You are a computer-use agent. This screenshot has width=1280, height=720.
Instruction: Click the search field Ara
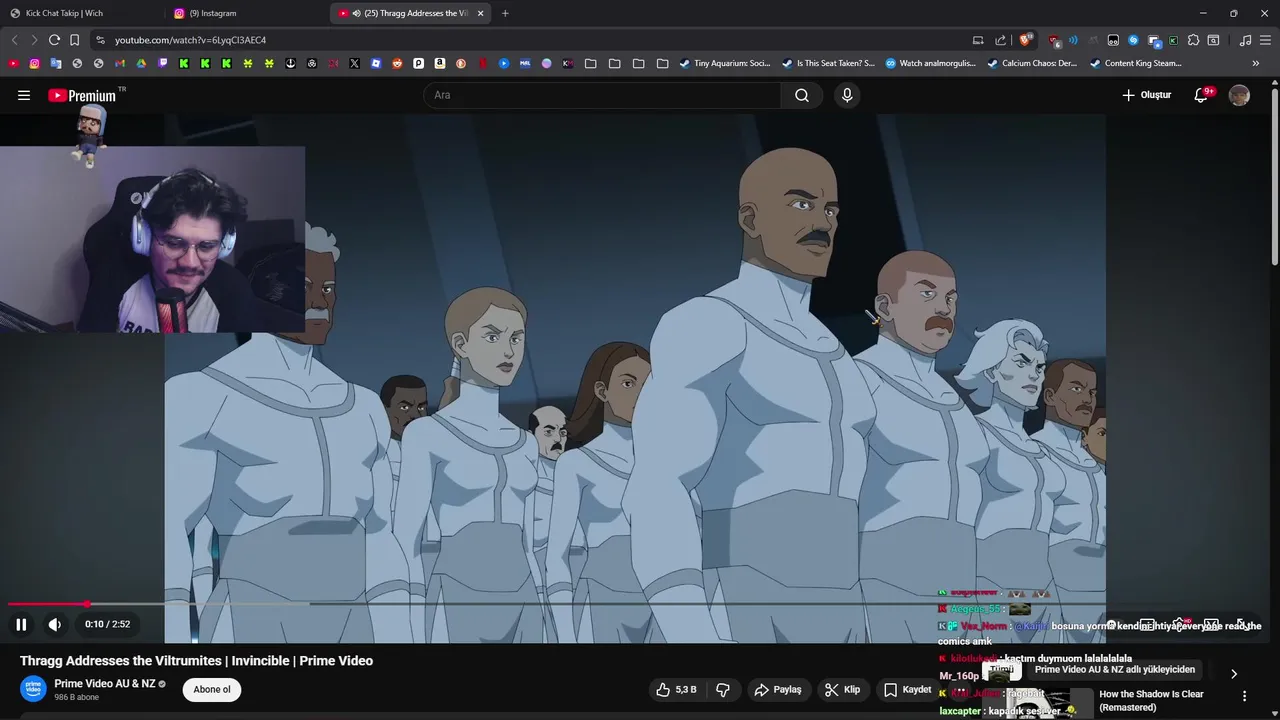(x=603, y=95)
